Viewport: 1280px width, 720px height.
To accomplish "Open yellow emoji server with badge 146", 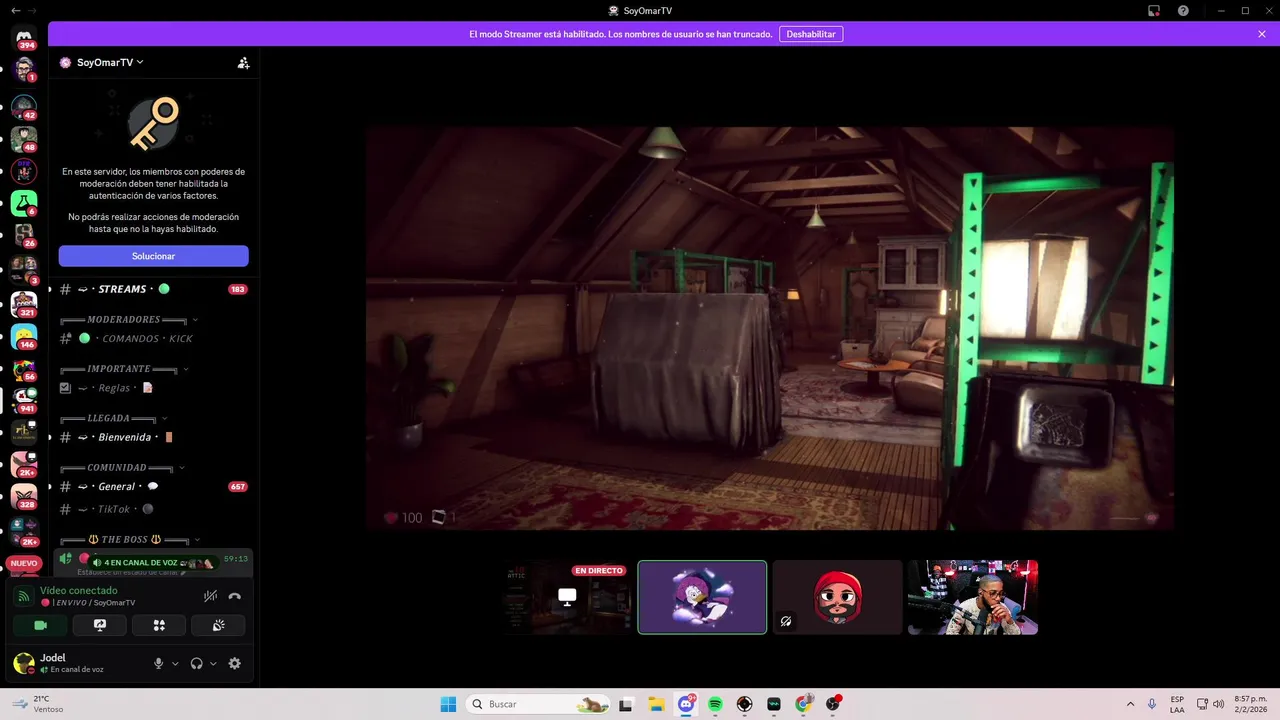I will coord(24,336).
